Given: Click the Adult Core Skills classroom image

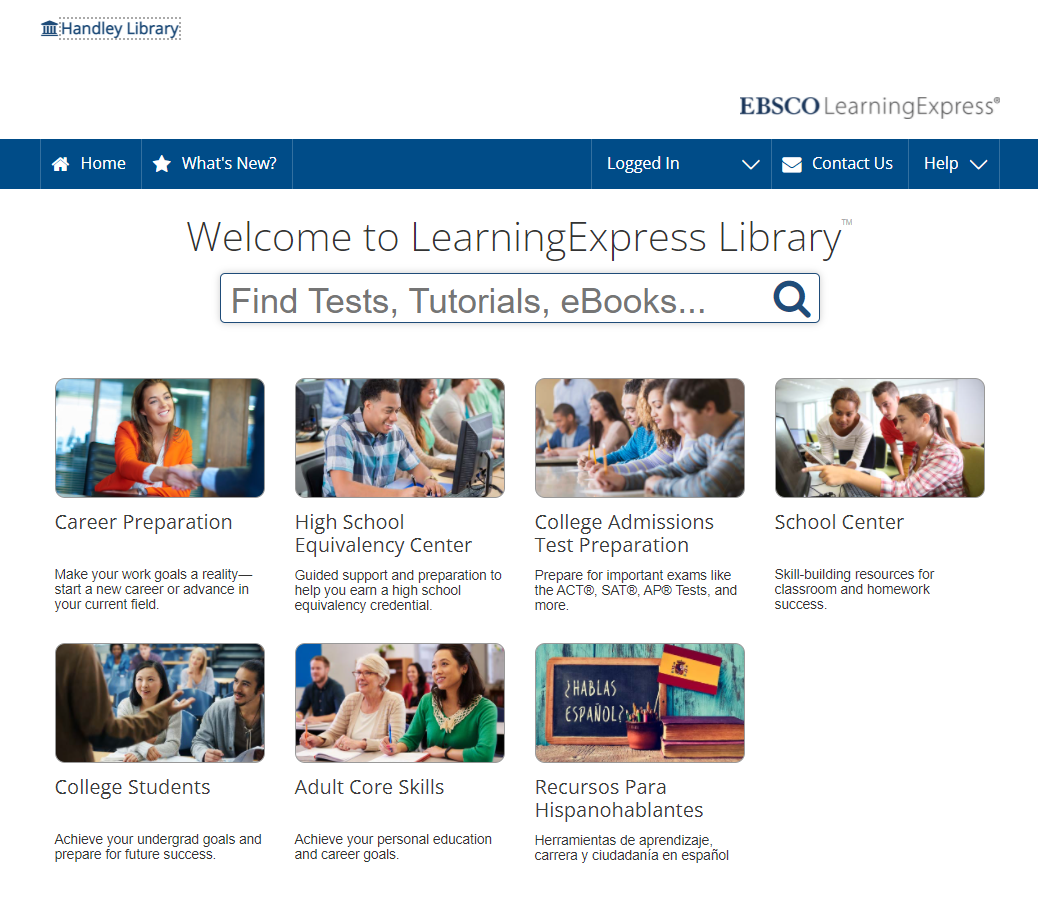Looking at the screenshot, I should [399, 702].
